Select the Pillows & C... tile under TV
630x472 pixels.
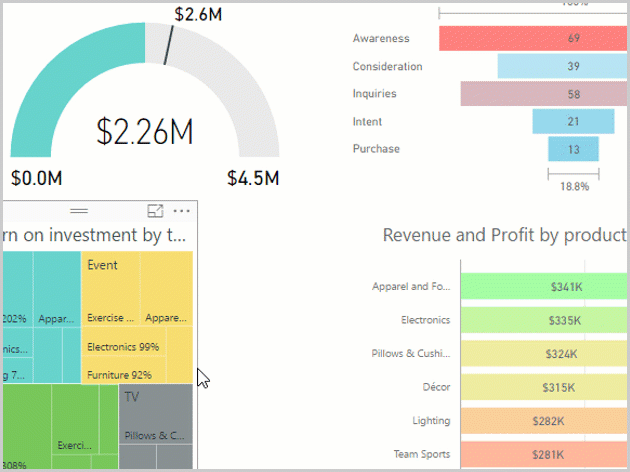(155, 436)
